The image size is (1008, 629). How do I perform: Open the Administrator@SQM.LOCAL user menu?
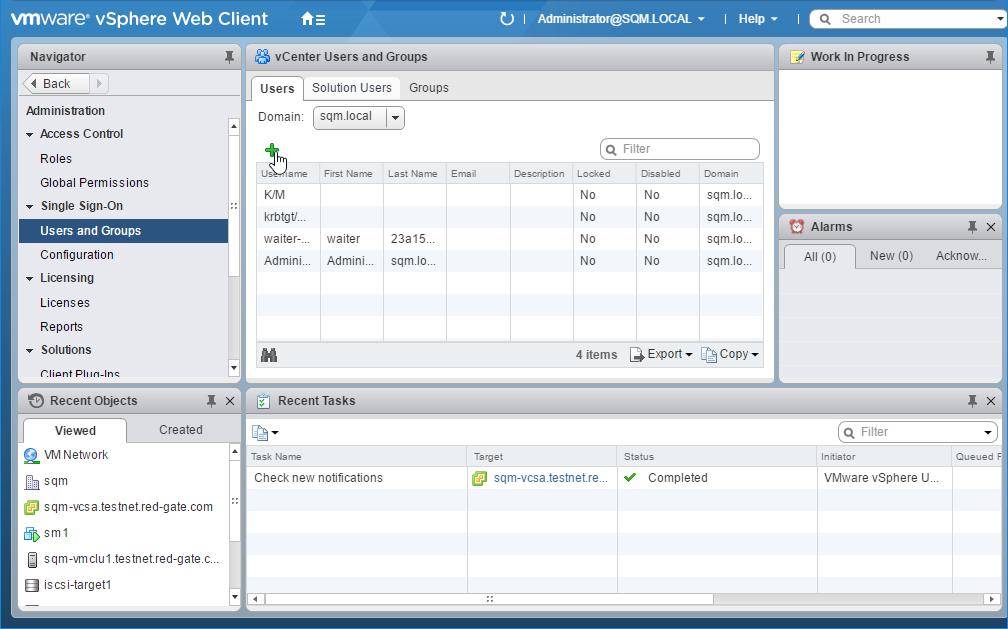pos(620,19)
